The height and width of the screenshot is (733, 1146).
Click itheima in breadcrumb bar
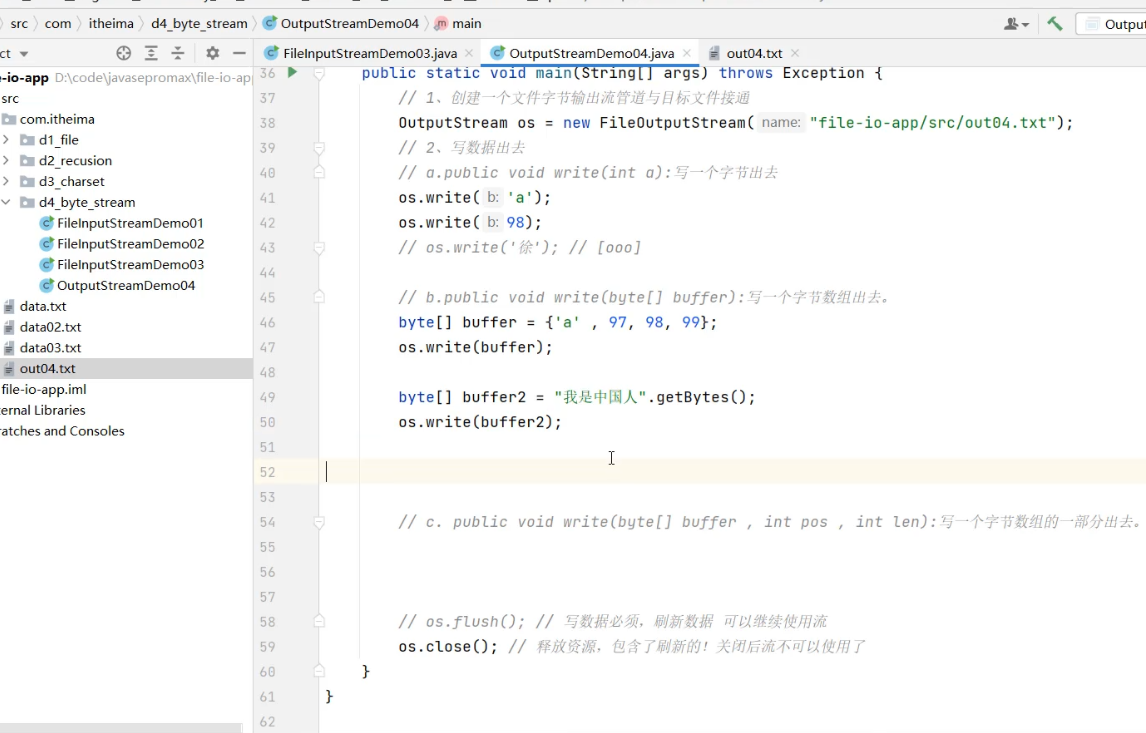click(x=111, y=23)
